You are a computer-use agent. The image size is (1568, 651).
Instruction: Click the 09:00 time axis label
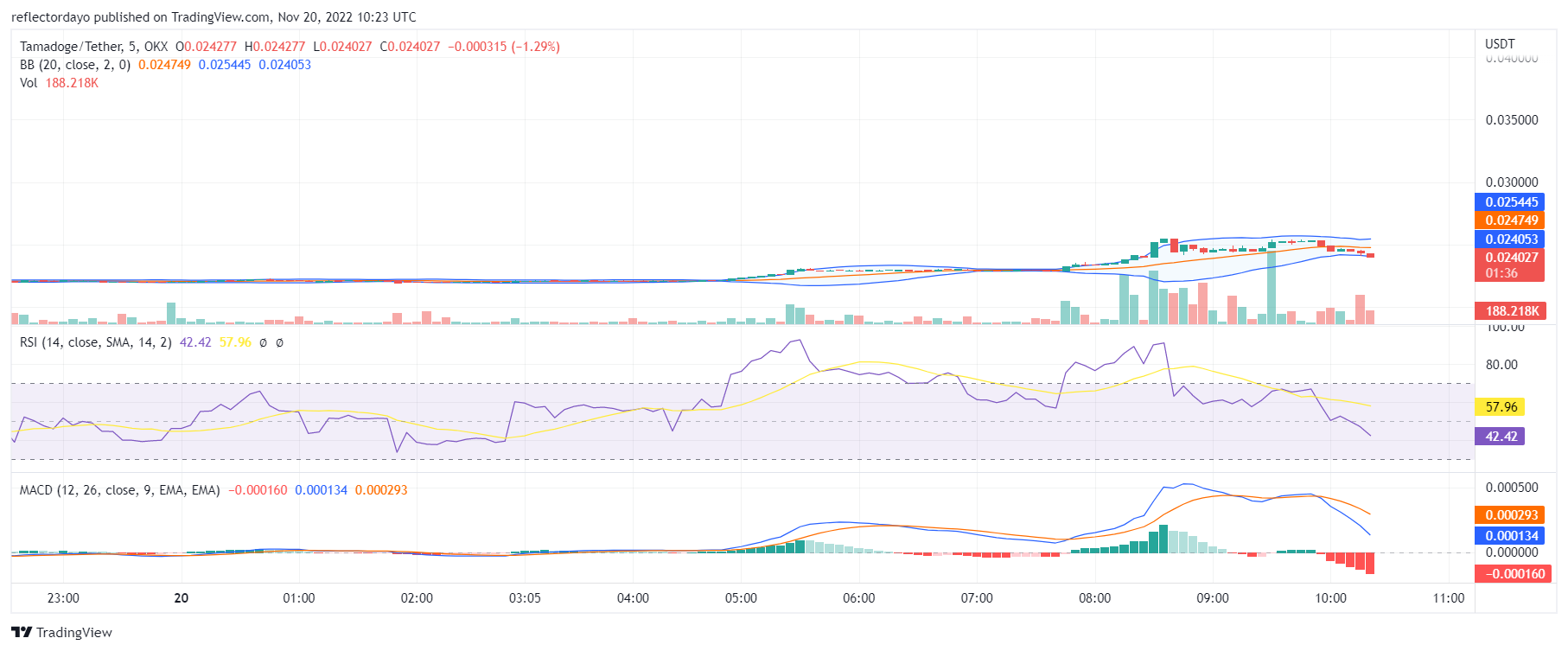(1213, 598)
